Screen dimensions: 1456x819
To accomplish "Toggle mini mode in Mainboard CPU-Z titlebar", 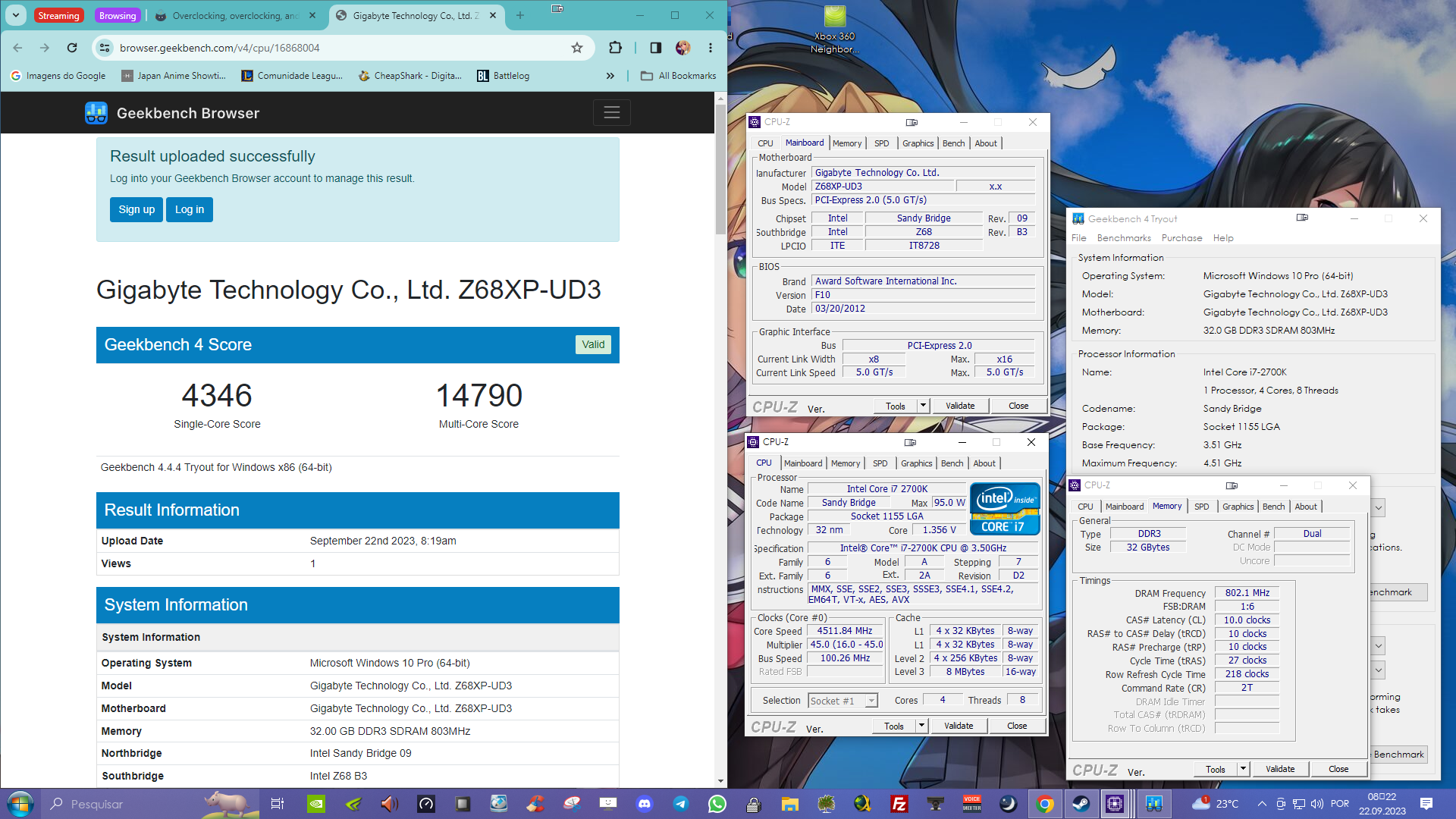I will (912, 122).
